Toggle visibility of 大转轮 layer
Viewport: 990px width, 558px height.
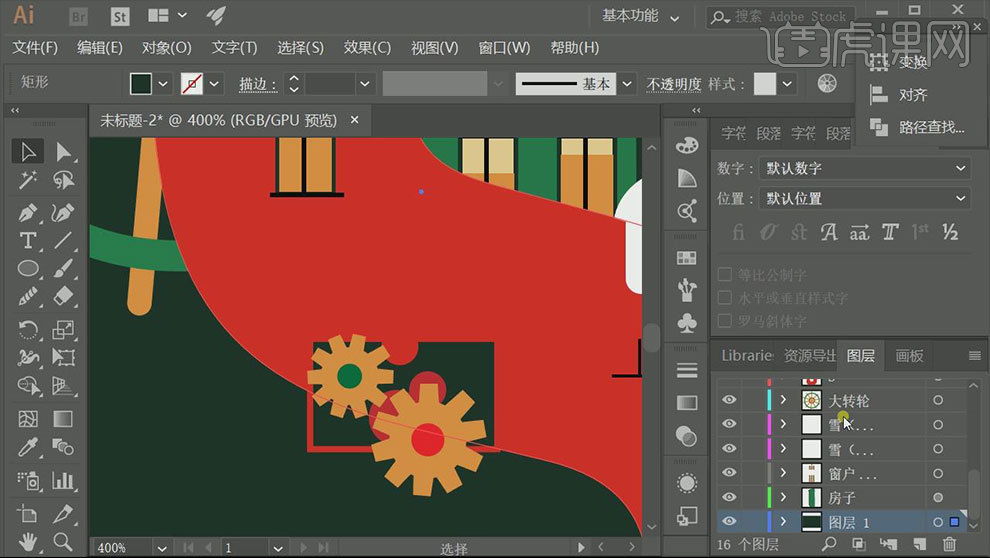(729, 400)
